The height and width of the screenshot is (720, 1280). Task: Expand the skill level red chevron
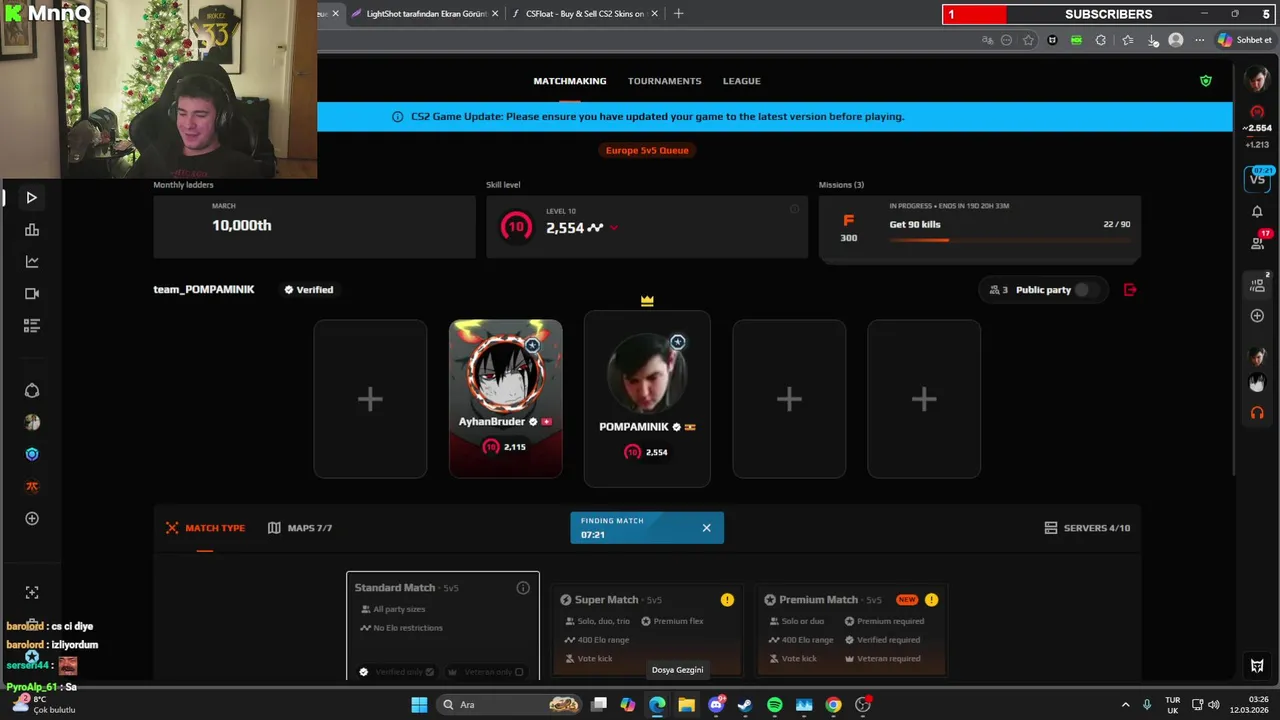[x=613, y=228]
